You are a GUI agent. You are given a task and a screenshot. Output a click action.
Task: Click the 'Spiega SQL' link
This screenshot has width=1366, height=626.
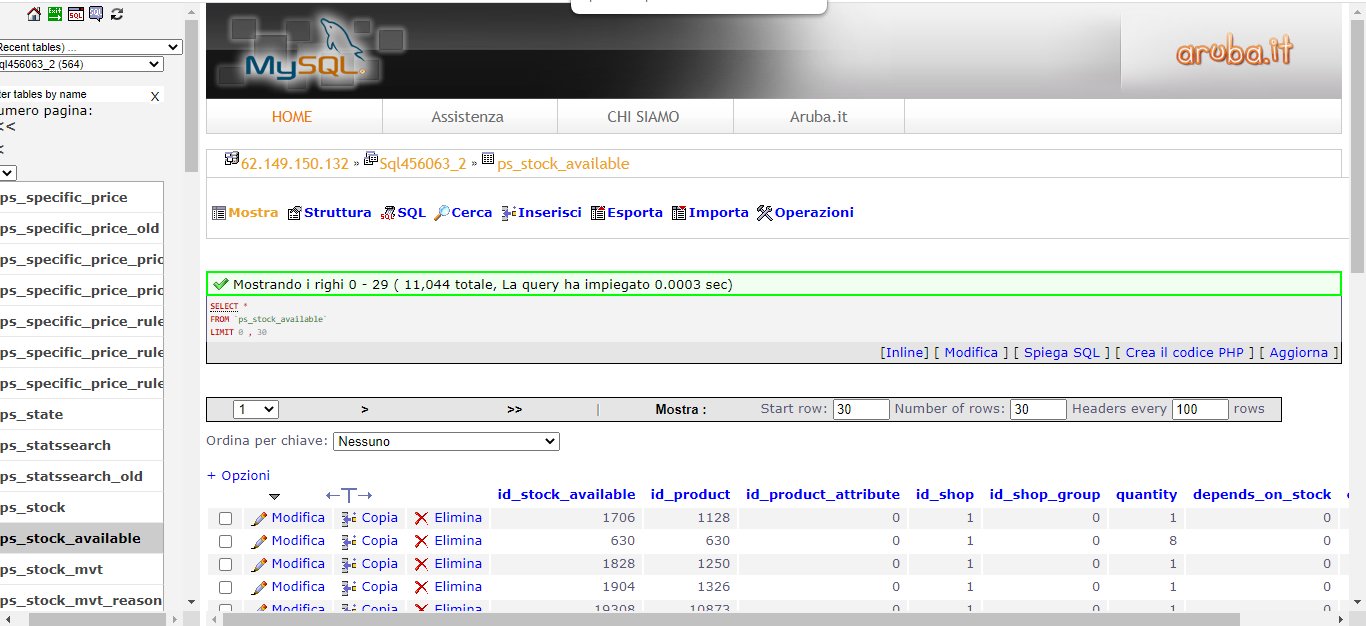coord(1061,352)
